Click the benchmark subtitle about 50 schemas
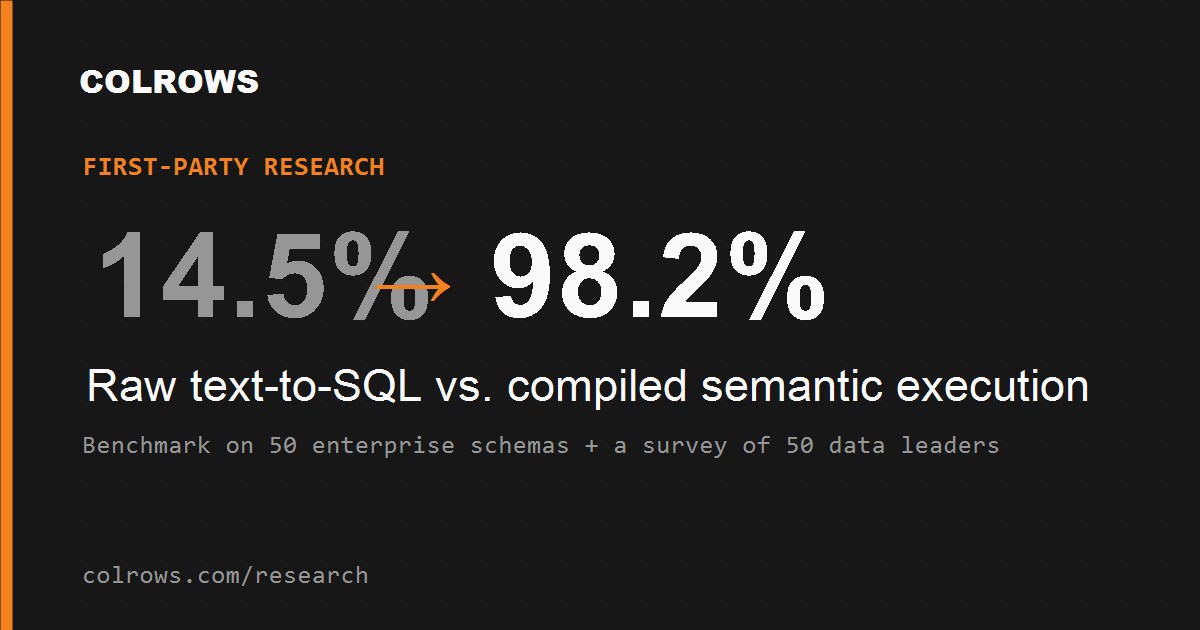The height and width of the screenshot is (630, 1200). pos(541,445)
